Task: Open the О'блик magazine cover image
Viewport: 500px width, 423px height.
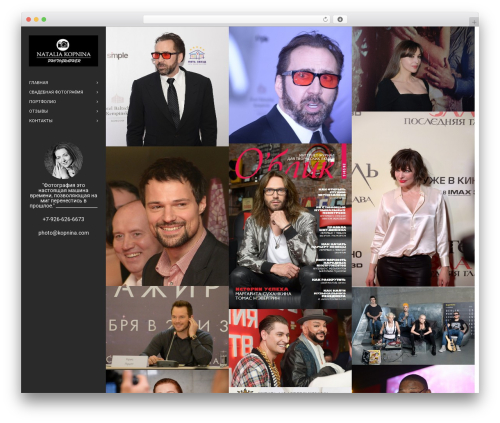Action: (x=290, y=226)
